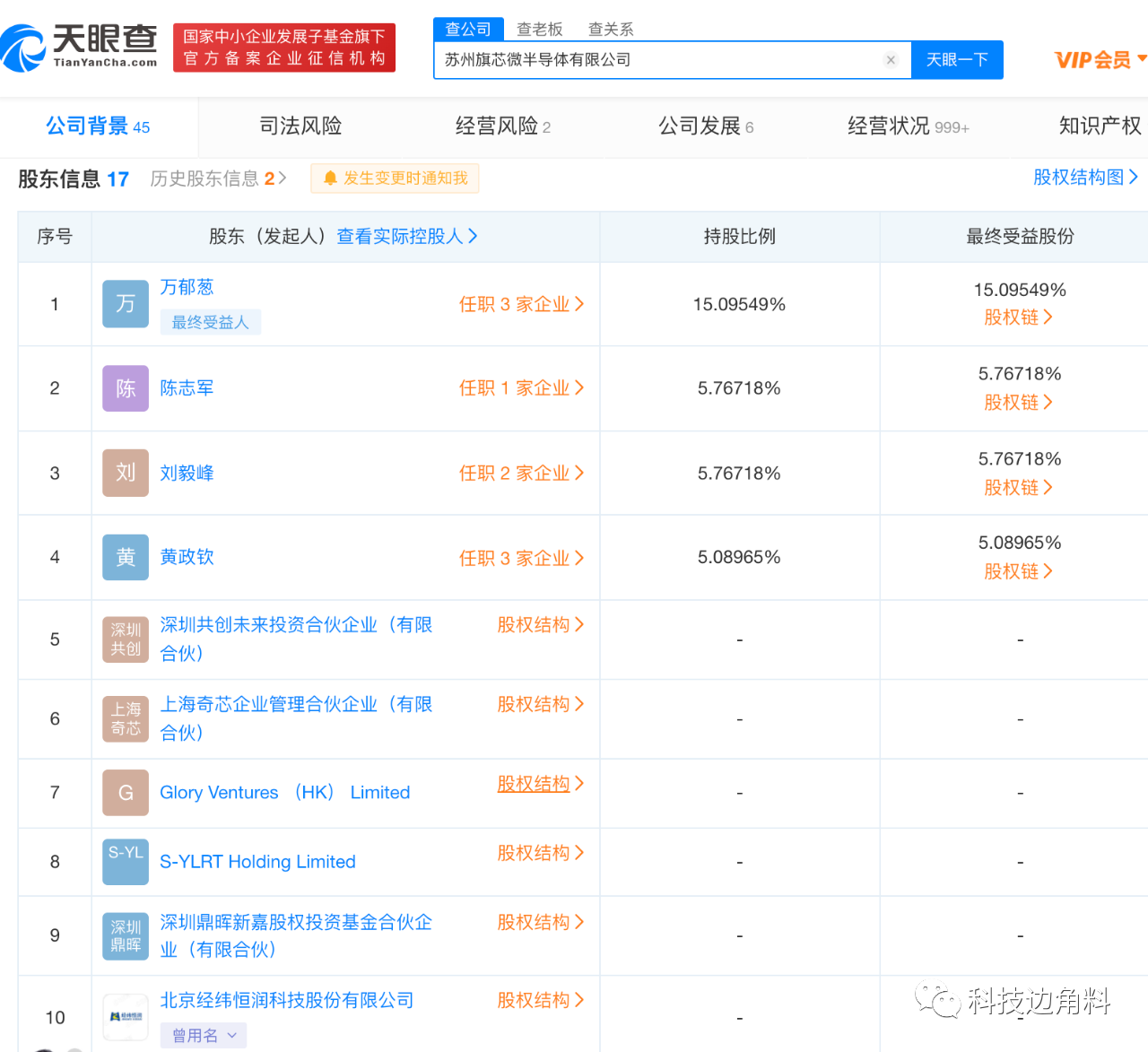This screenshot has width=1148, height=1052.
Task: Open 股权链 in 刘毅峰 row
Action: [1019, 488]
